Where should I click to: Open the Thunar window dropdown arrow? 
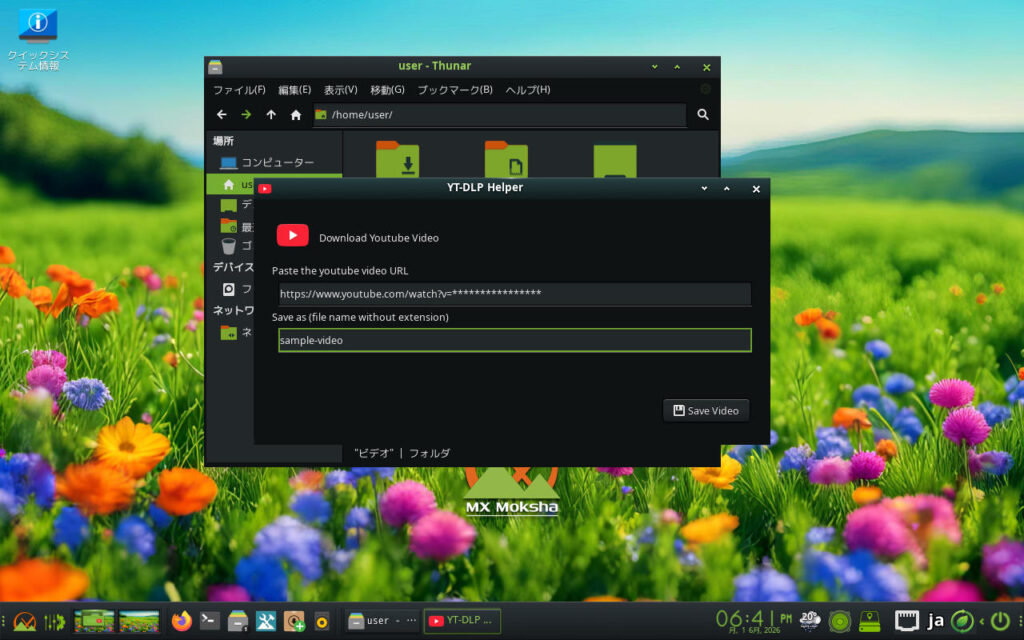(x=654, y=67)
